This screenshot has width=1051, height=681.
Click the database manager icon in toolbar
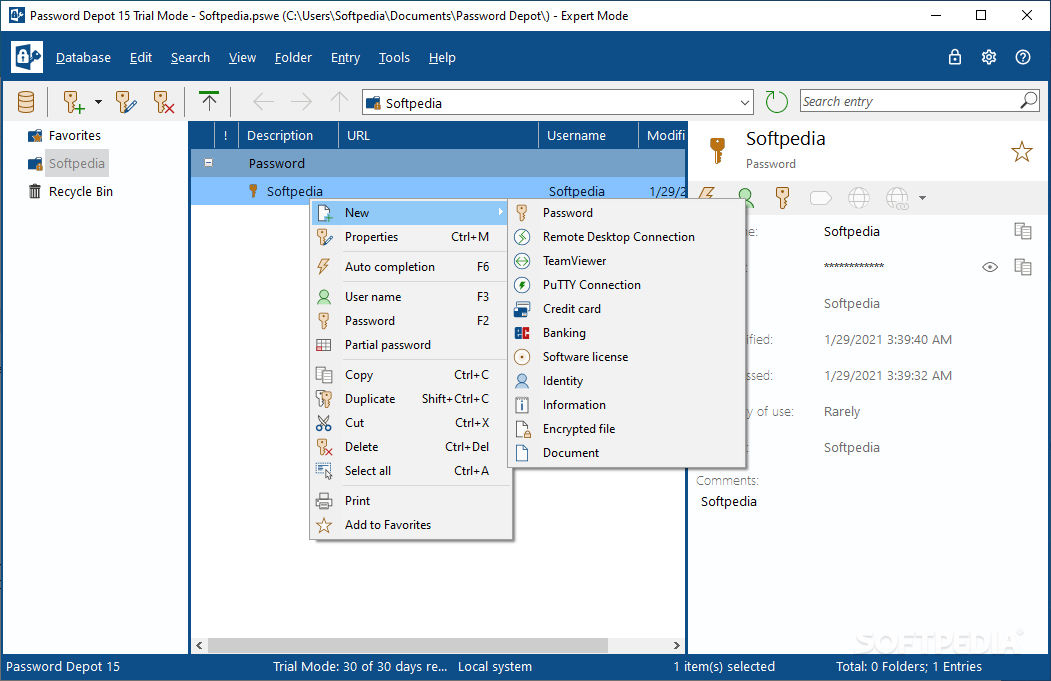click(26, 102)
